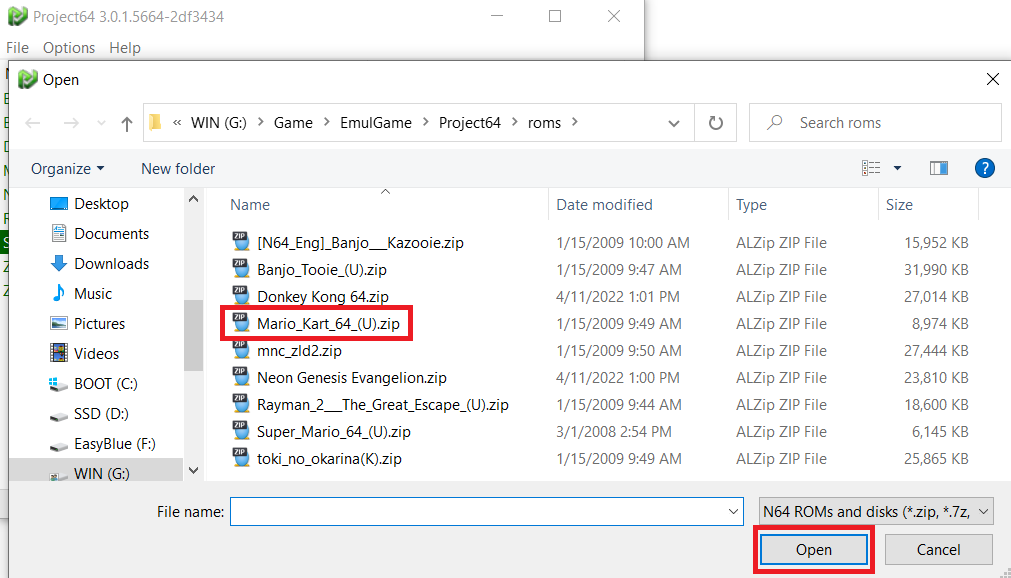The width and height of the screenshot is (1011, 578).
Task: Cancel the Open dialog
Action: (938, 550)
